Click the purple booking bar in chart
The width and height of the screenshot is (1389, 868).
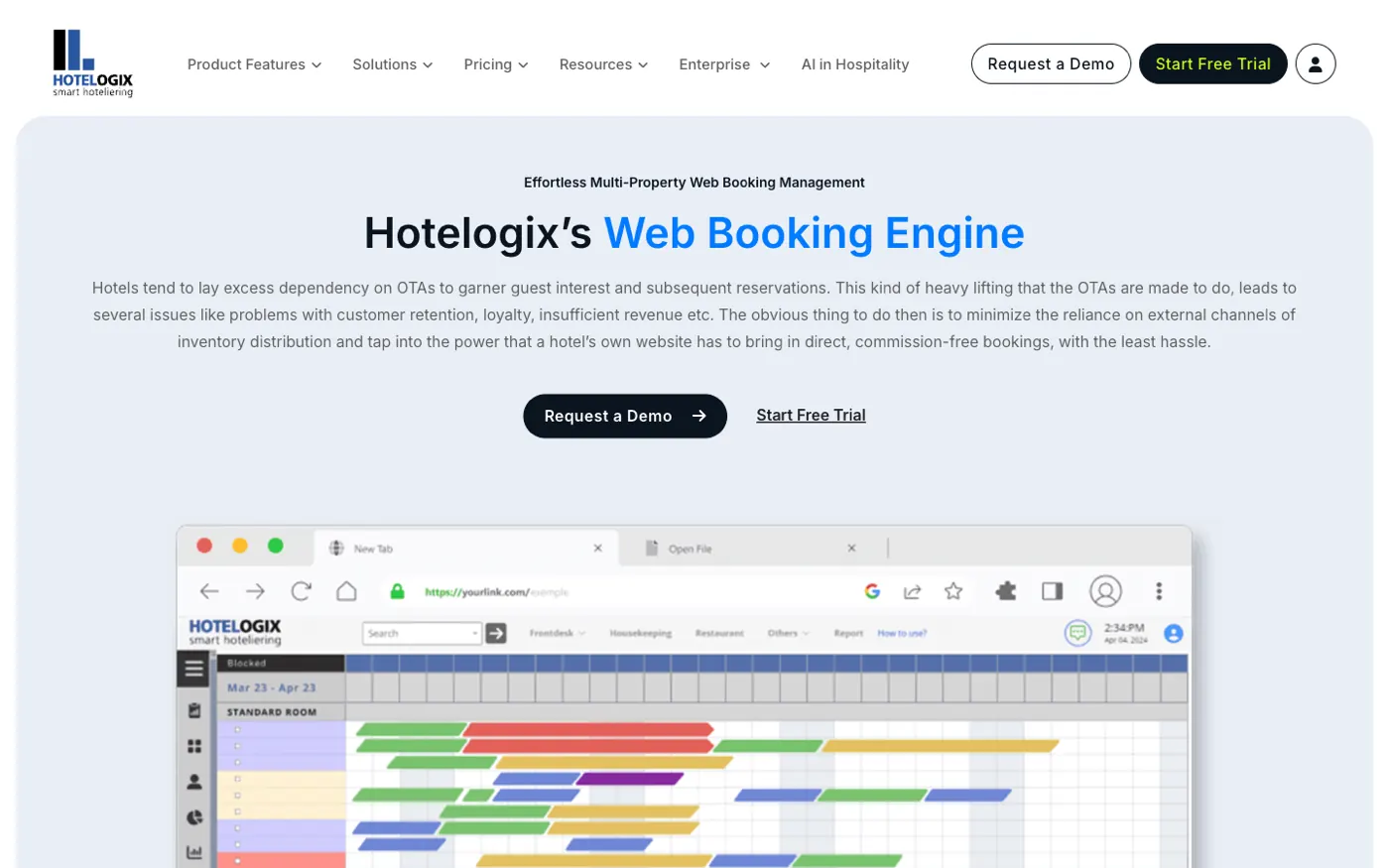629,779
